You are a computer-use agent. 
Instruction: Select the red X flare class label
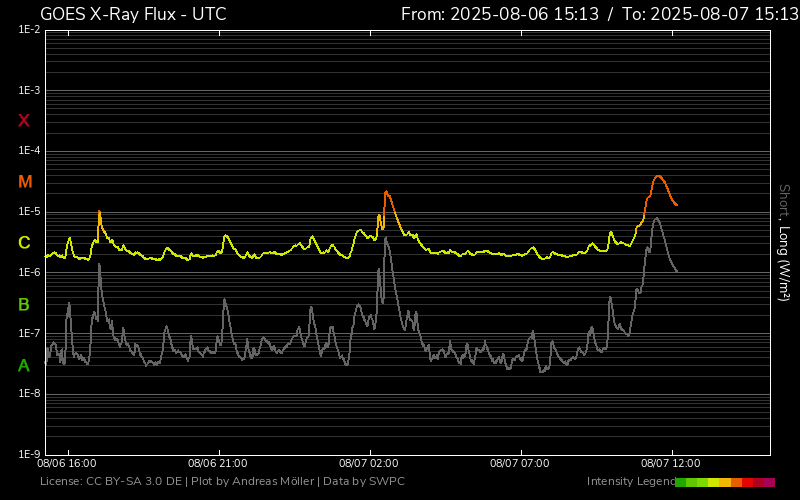pyautogui.click(x=24, y=121)
